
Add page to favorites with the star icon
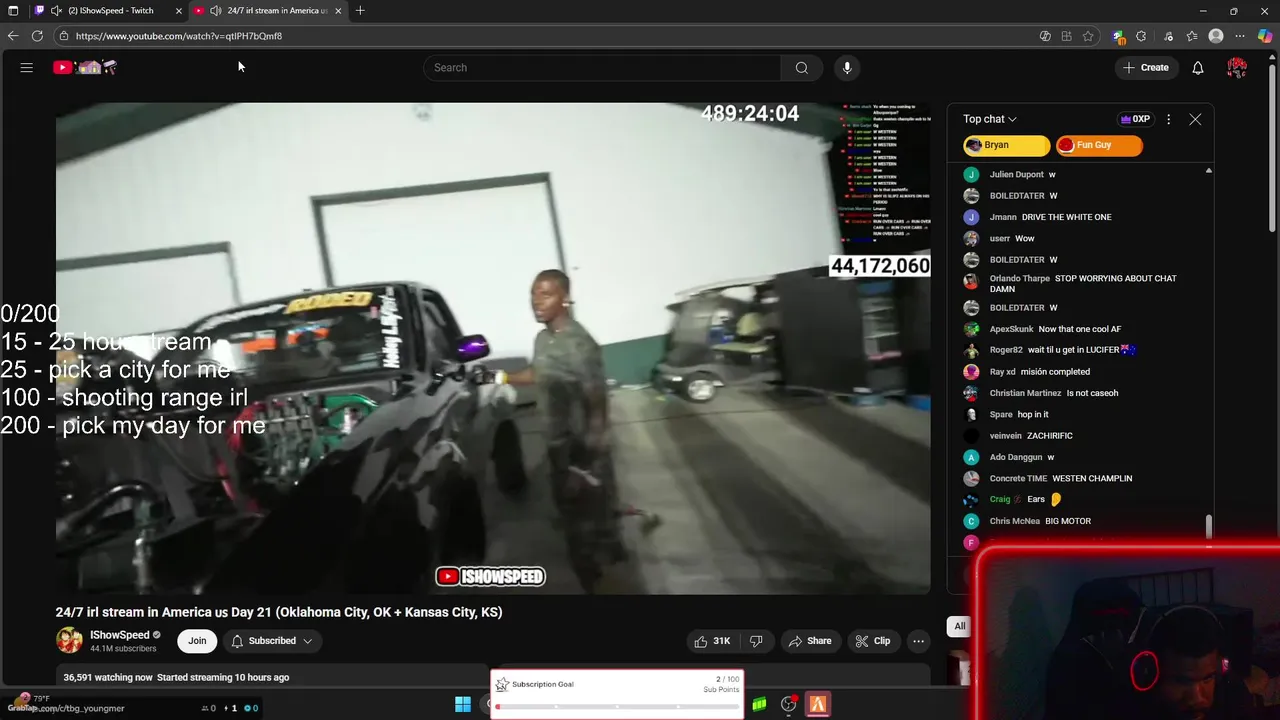(1088, 36)
